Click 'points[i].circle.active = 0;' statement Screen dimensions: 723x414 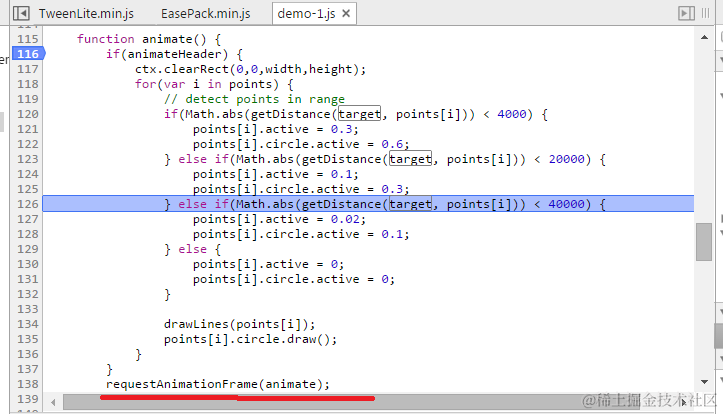coord(294,279)
